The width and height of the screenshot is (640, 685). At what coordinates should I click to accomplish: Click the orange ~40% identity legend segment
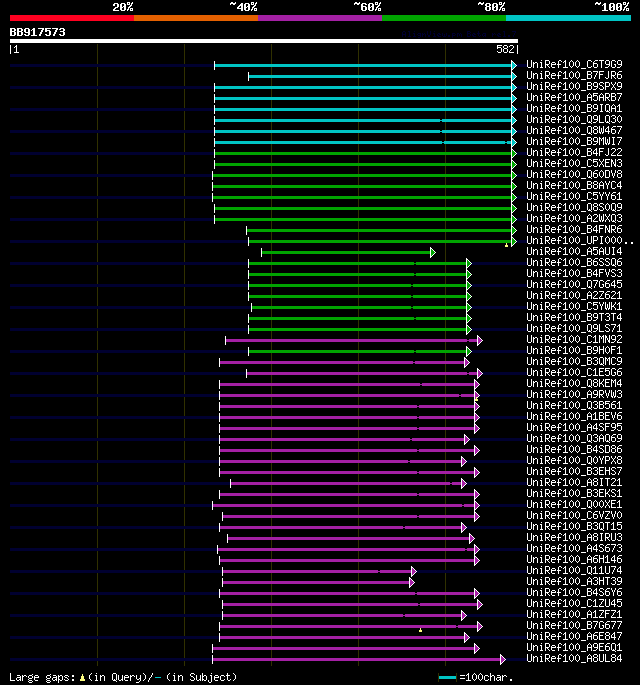pyautogui.click(x=196, y=18)
